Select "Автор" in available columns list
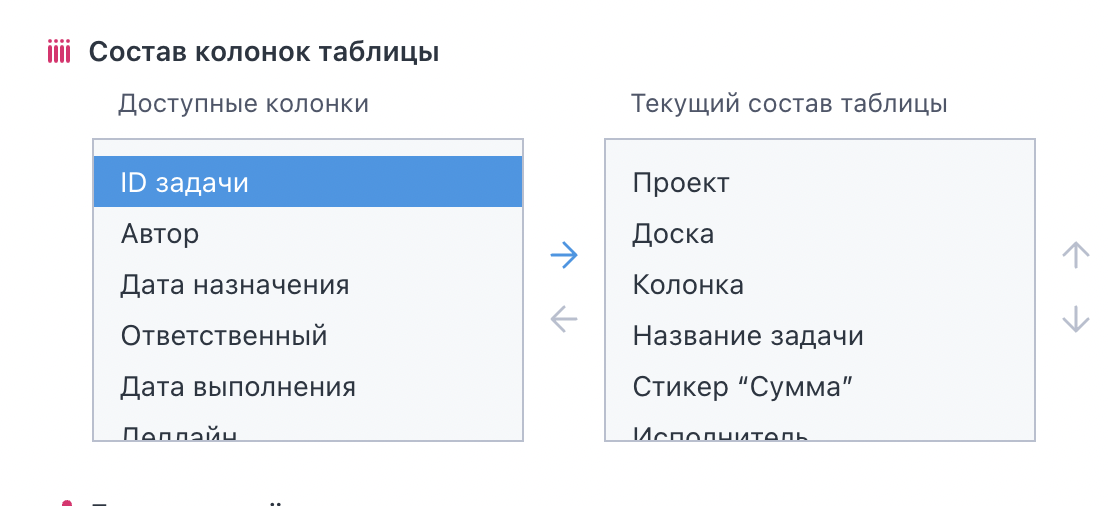The width and height of the screenshot is (1108, 506). click(308, 233)
